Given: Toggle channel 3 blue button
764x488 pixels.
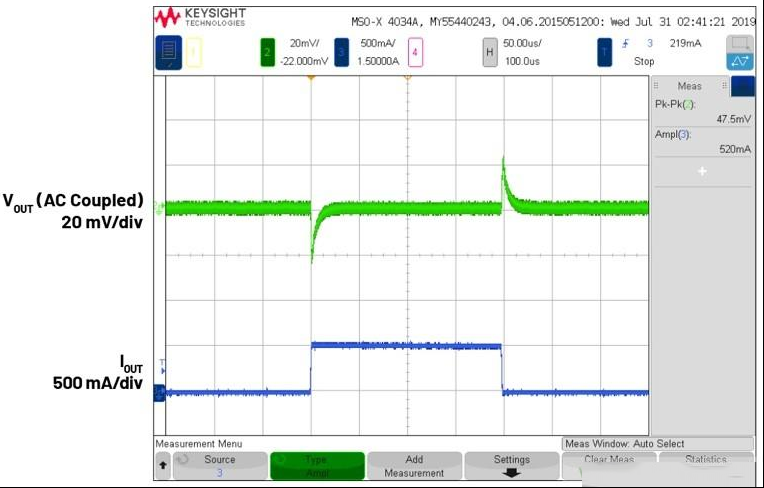Looking at the screenshot, I should [x=342, y=52].
